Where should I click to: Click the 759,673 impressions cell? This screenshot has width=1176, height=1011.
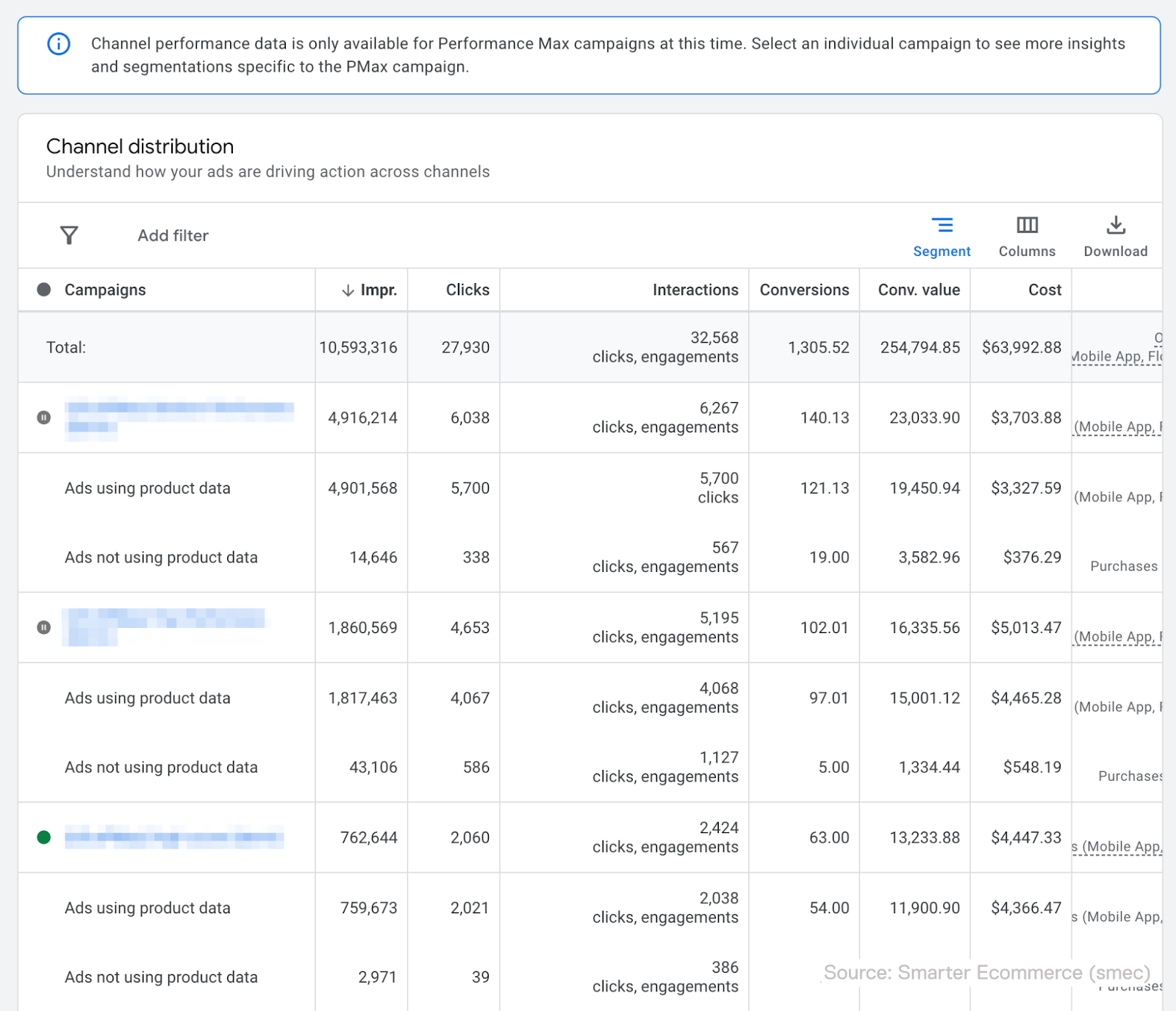[x=368, y=908]
